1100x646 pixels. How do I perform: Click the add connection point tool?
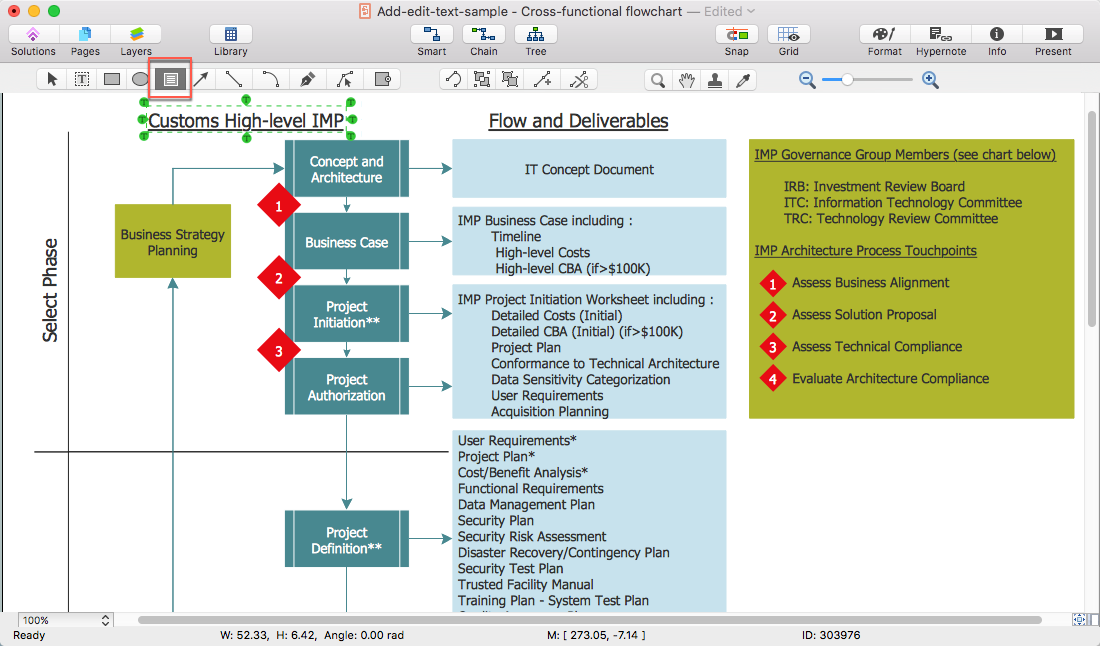(542, 79)
